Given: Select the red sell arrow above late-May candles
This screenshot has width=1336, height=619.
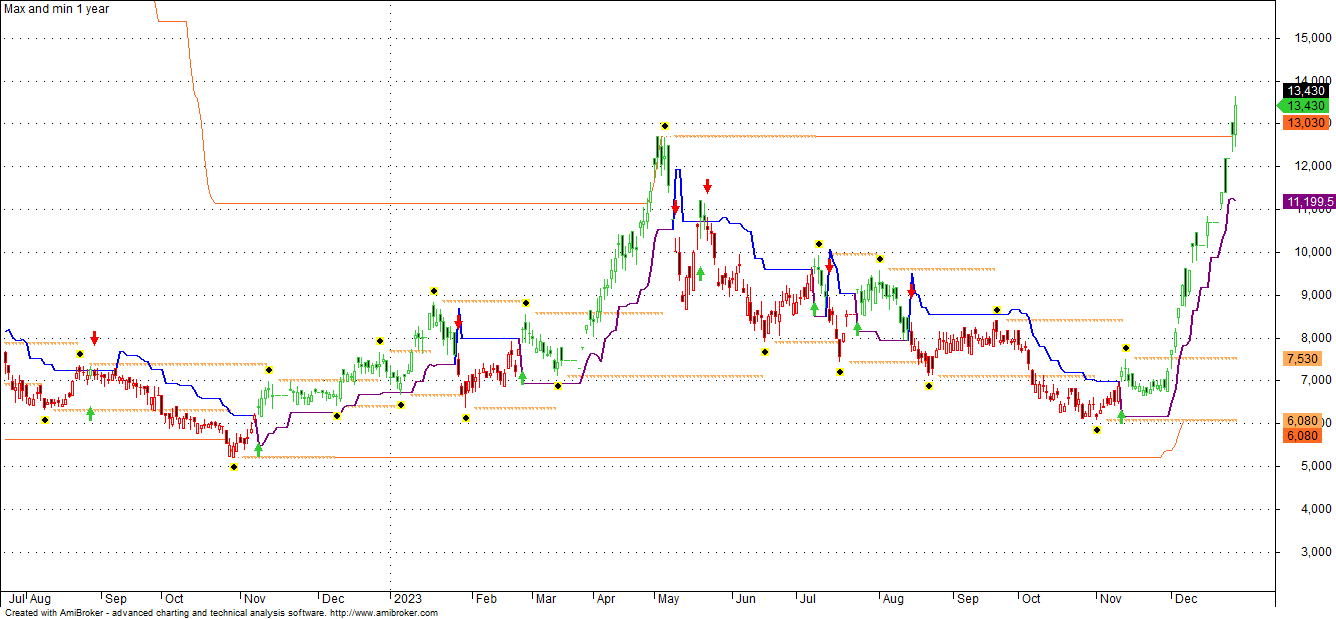Looking at the screenshot, I should (x=707, y=186).
